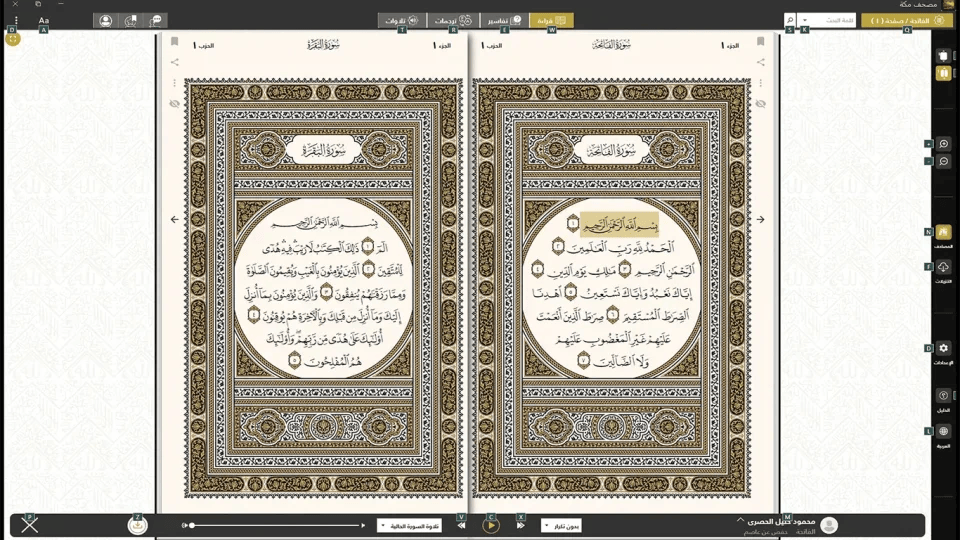Open the downloads cloud icon in sidebar
This screenshot has width=960, height=540.
point(943,268)
